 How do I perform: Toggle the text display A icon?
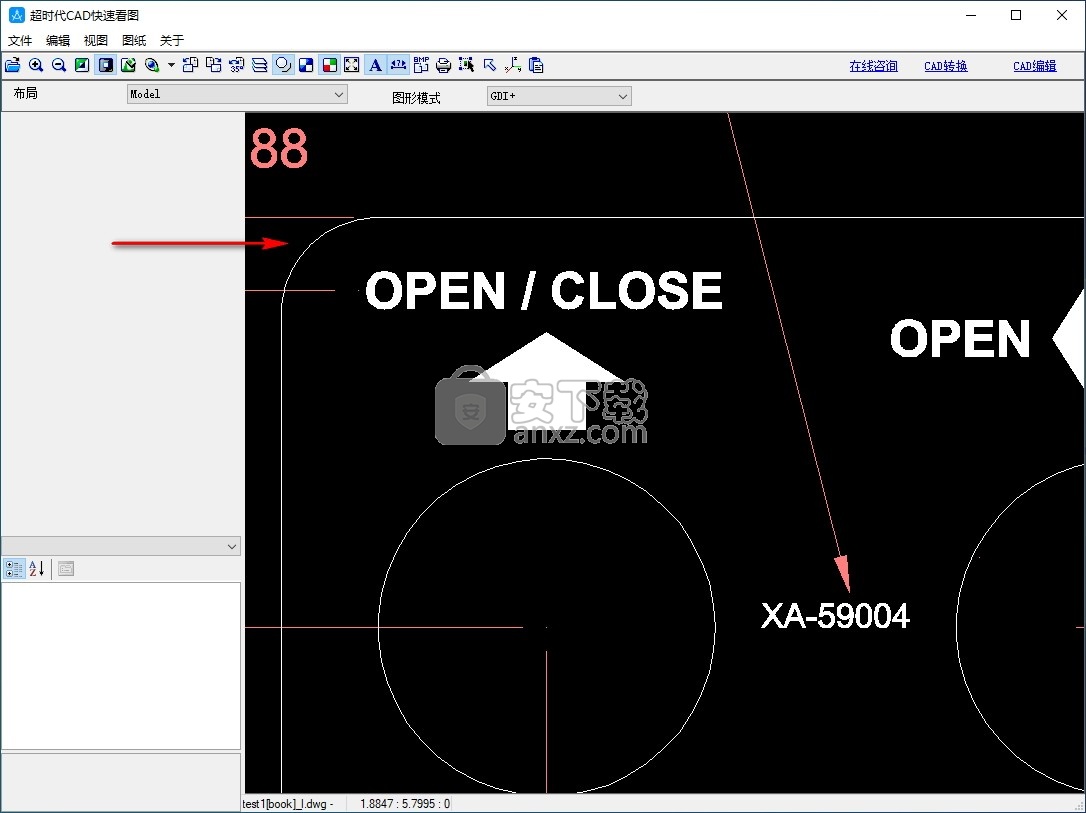[375, 65]
